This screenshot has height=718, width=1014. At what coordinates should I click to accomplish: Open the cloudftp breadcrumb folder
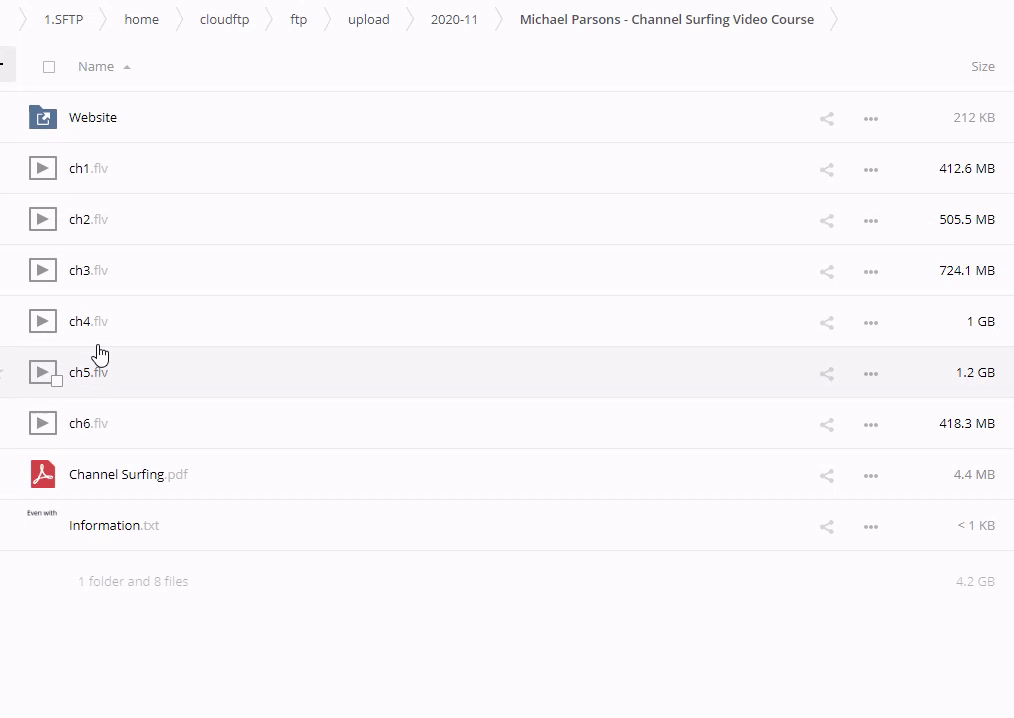[x=224, y=19]
